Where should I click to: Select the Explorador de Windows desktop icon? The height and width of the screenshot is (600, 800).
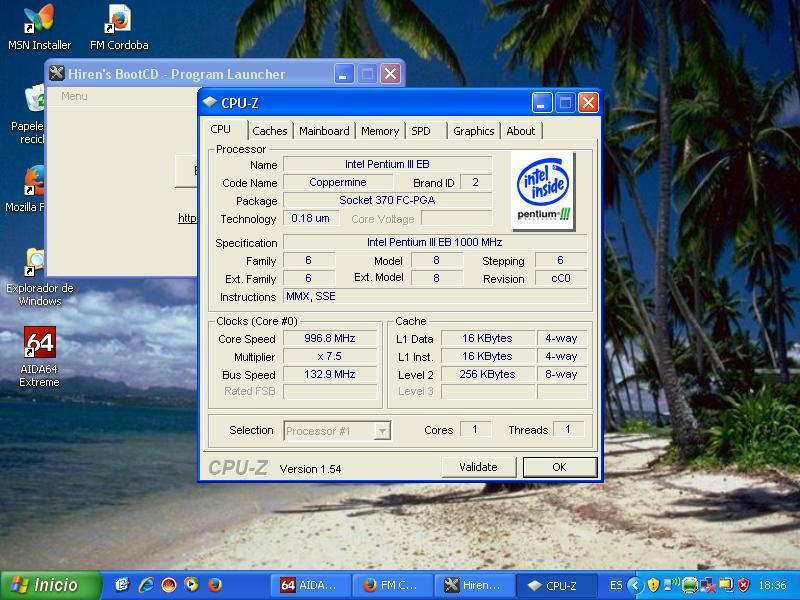(x=39, y=277)
